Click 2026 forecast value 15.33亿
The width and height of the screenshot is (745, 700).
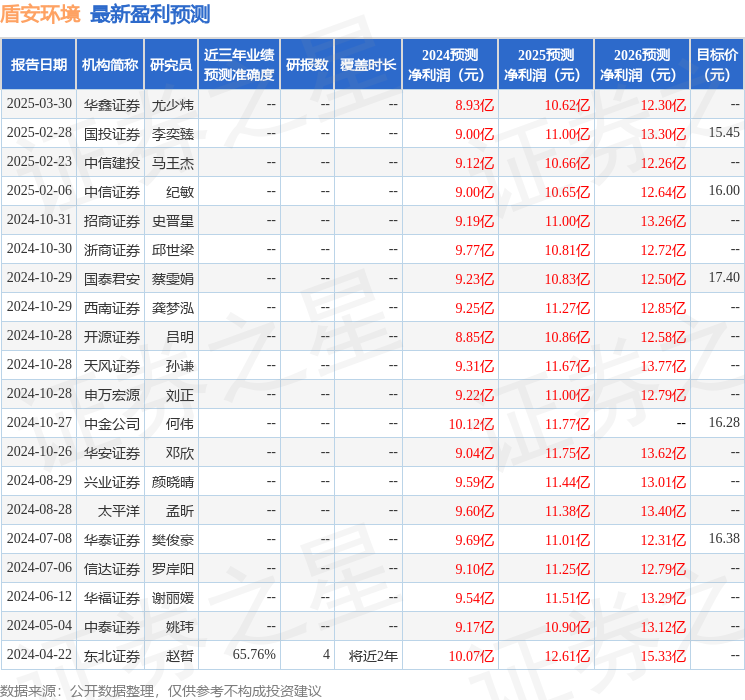(663, 655)
